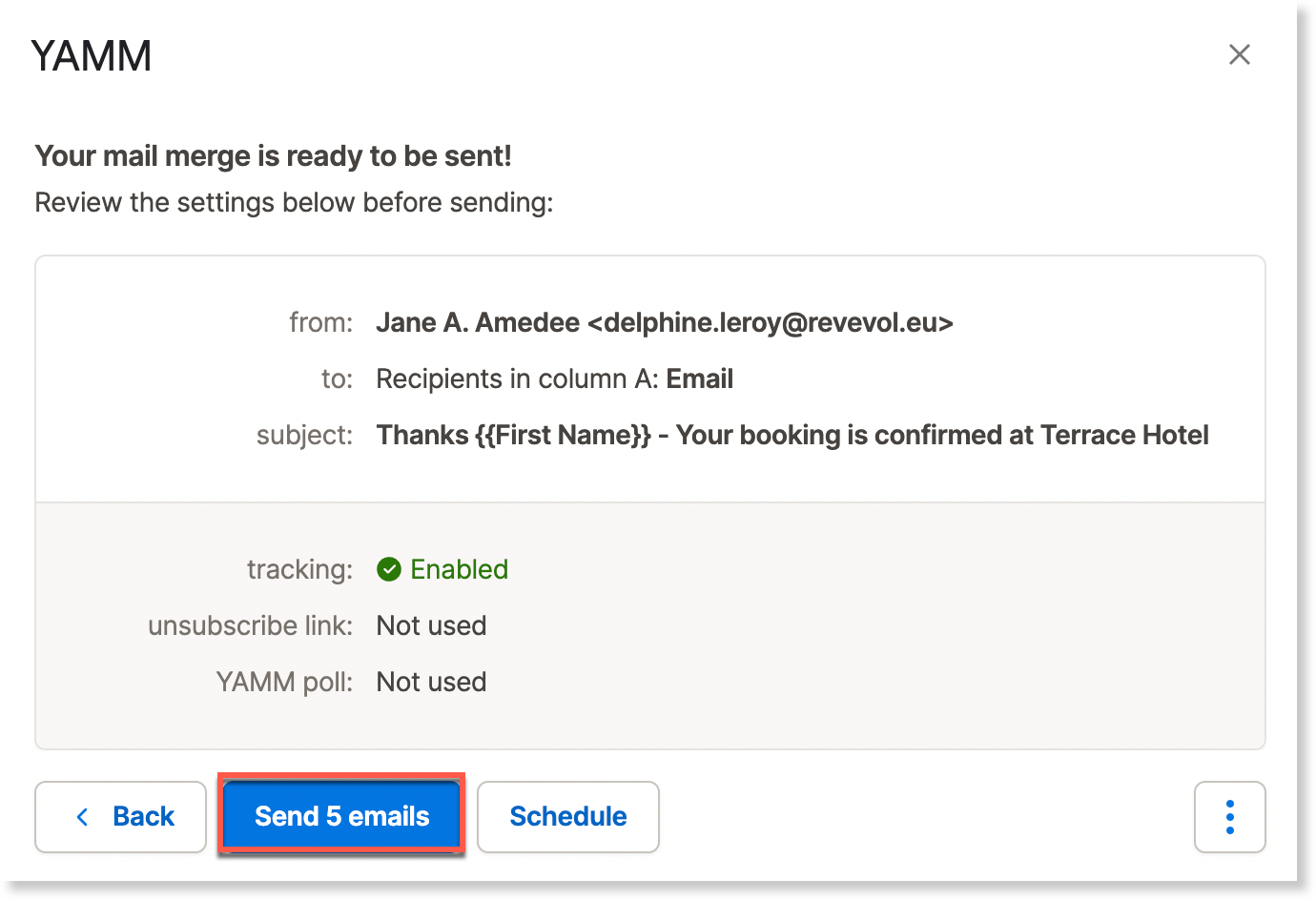The height and width of the screenshot is (900, 1316).
Task: Click the bold "Email" column name
Action: point(699,379)
